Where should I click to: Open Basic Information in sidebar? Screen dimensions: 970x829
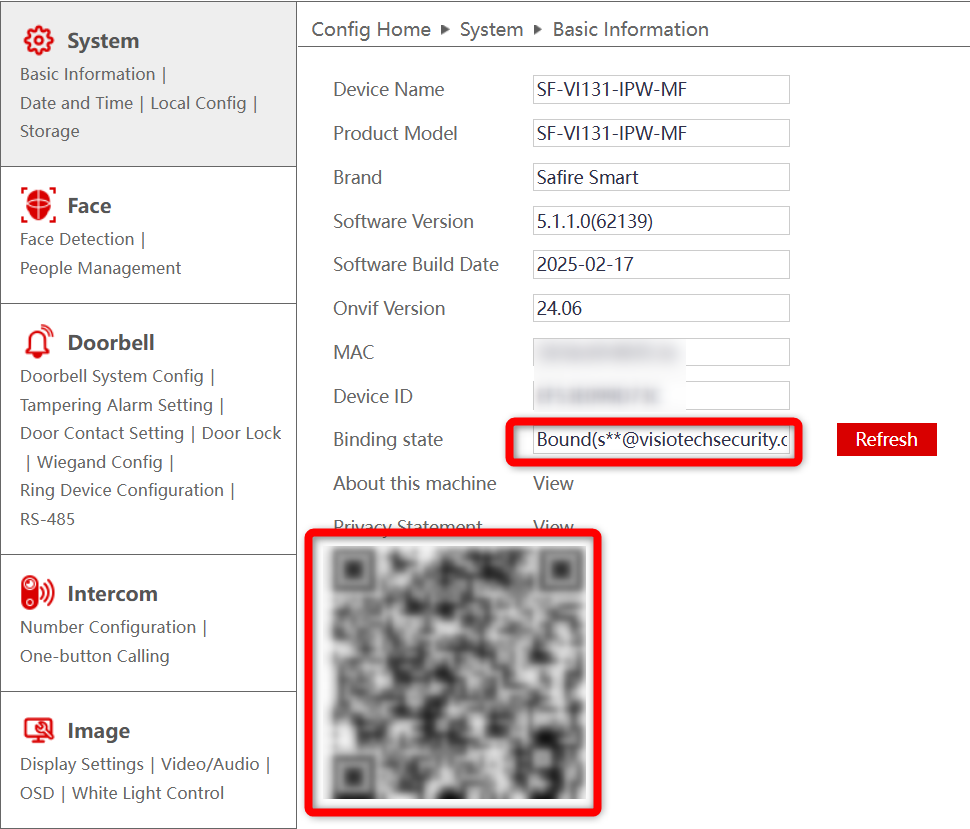(88, 74)
